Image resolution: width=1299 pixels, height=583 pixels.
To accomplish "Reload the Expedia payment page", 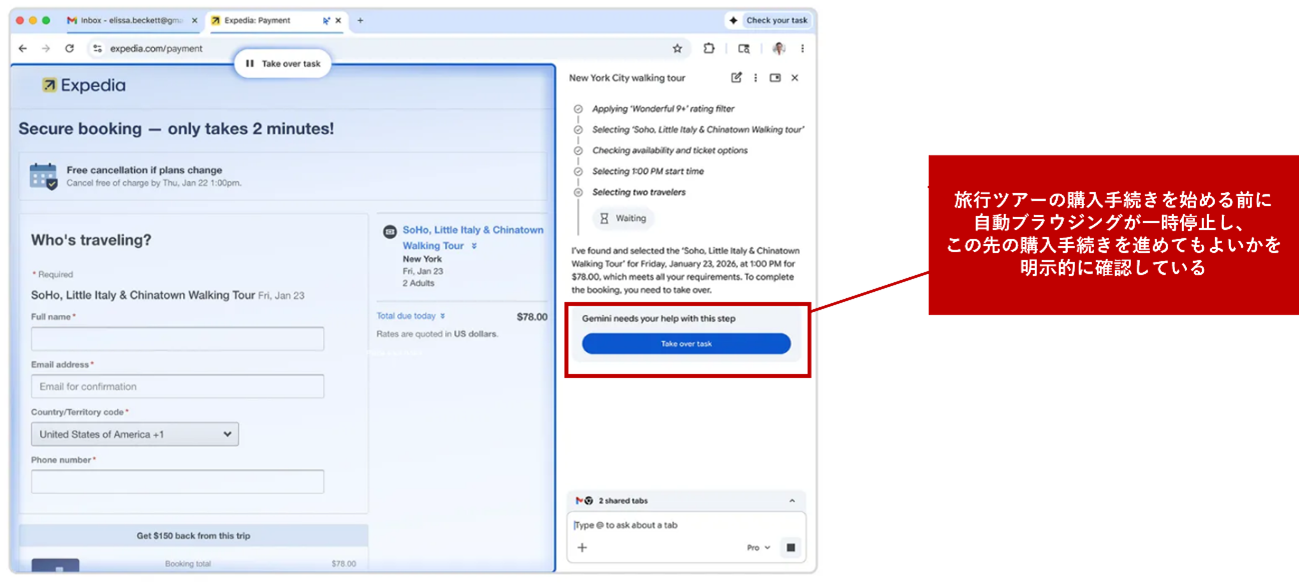I will [69, 48].
